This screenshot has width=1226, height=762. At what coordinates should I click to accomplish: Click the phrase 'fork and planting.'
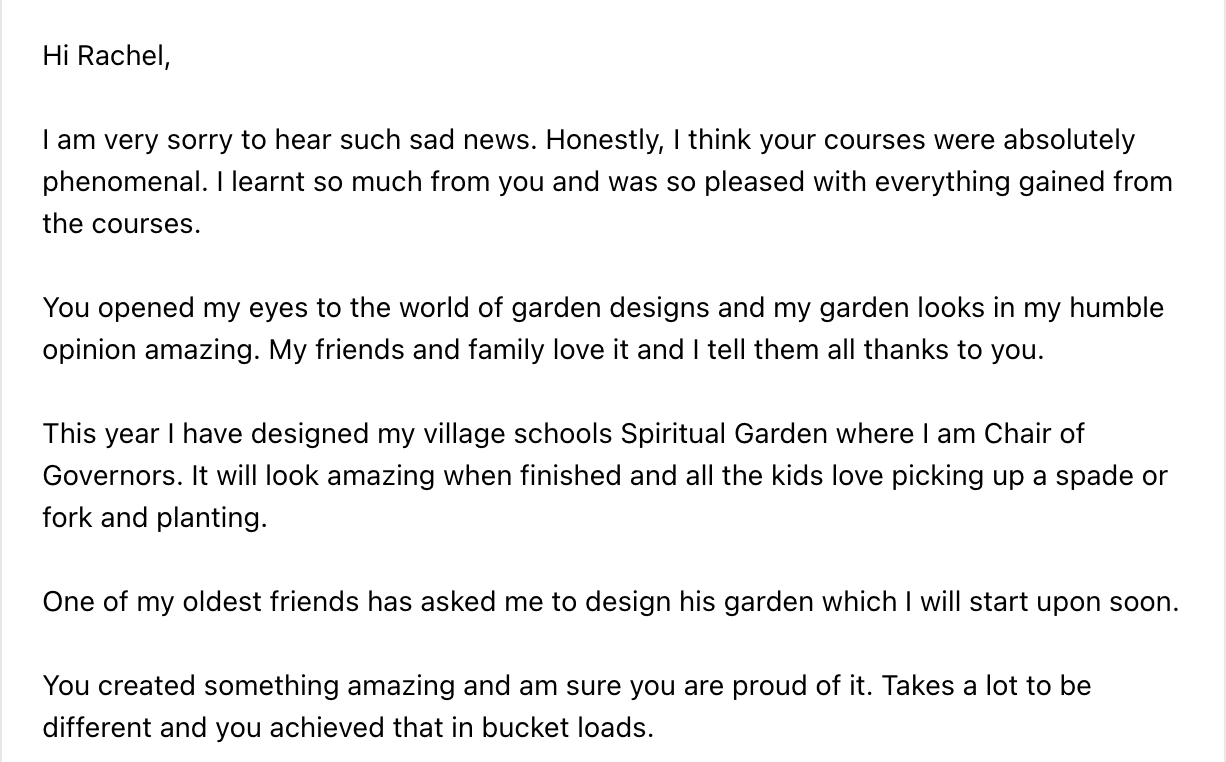tap(155, 518)
